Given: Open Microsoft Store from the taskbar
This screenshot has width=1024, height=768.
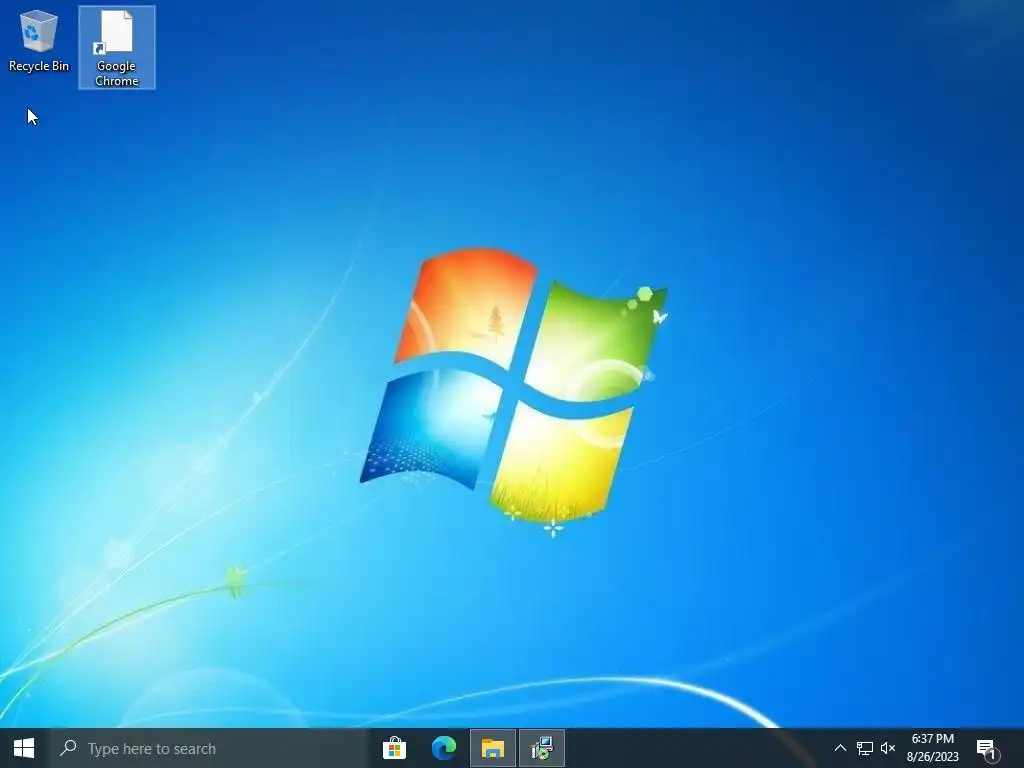Looking at the screenshot, I should pyautogui.click(x=394, y=748).
